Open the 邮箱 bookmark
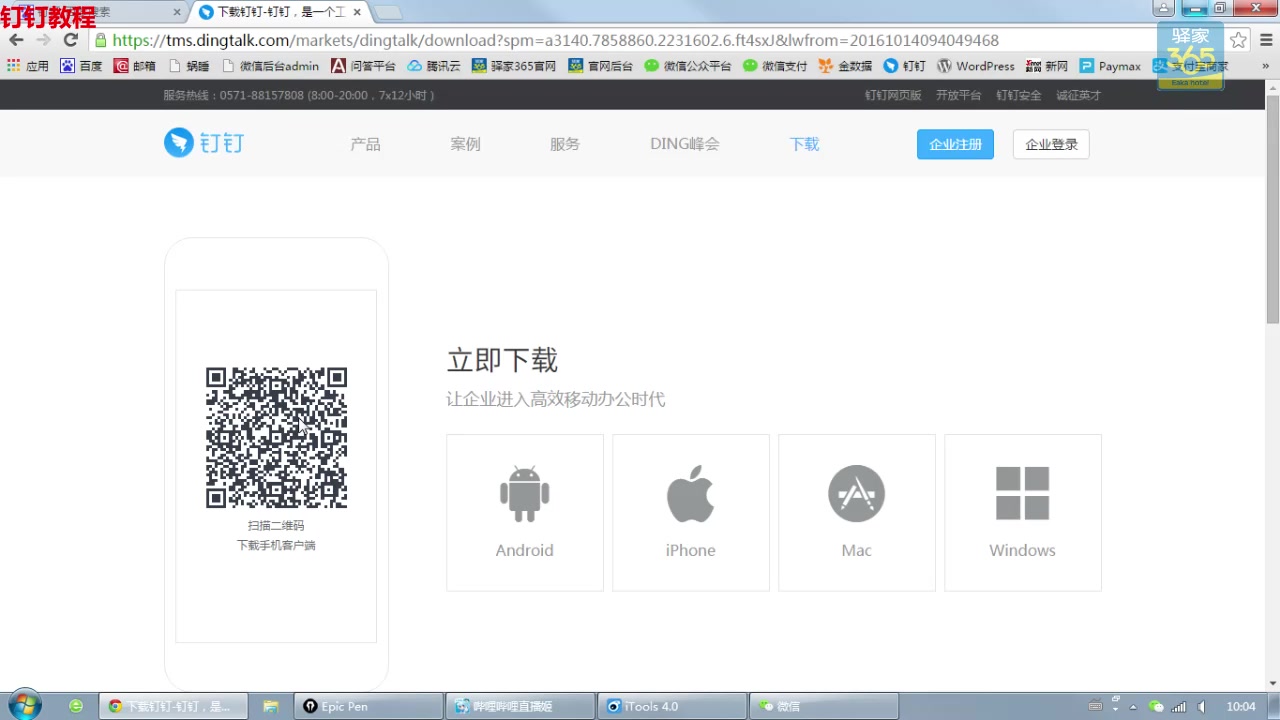 (x=134, y=66)
